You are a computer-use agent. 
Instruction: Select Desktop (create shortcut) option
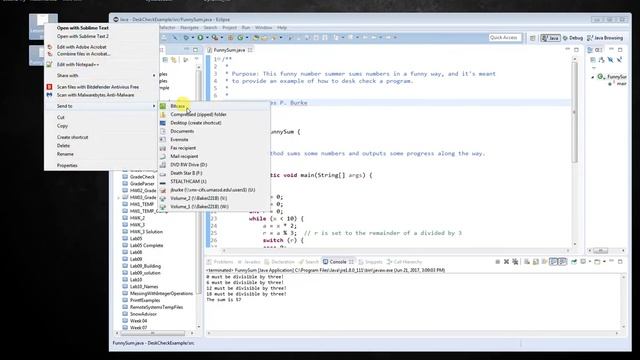(196, 123)
